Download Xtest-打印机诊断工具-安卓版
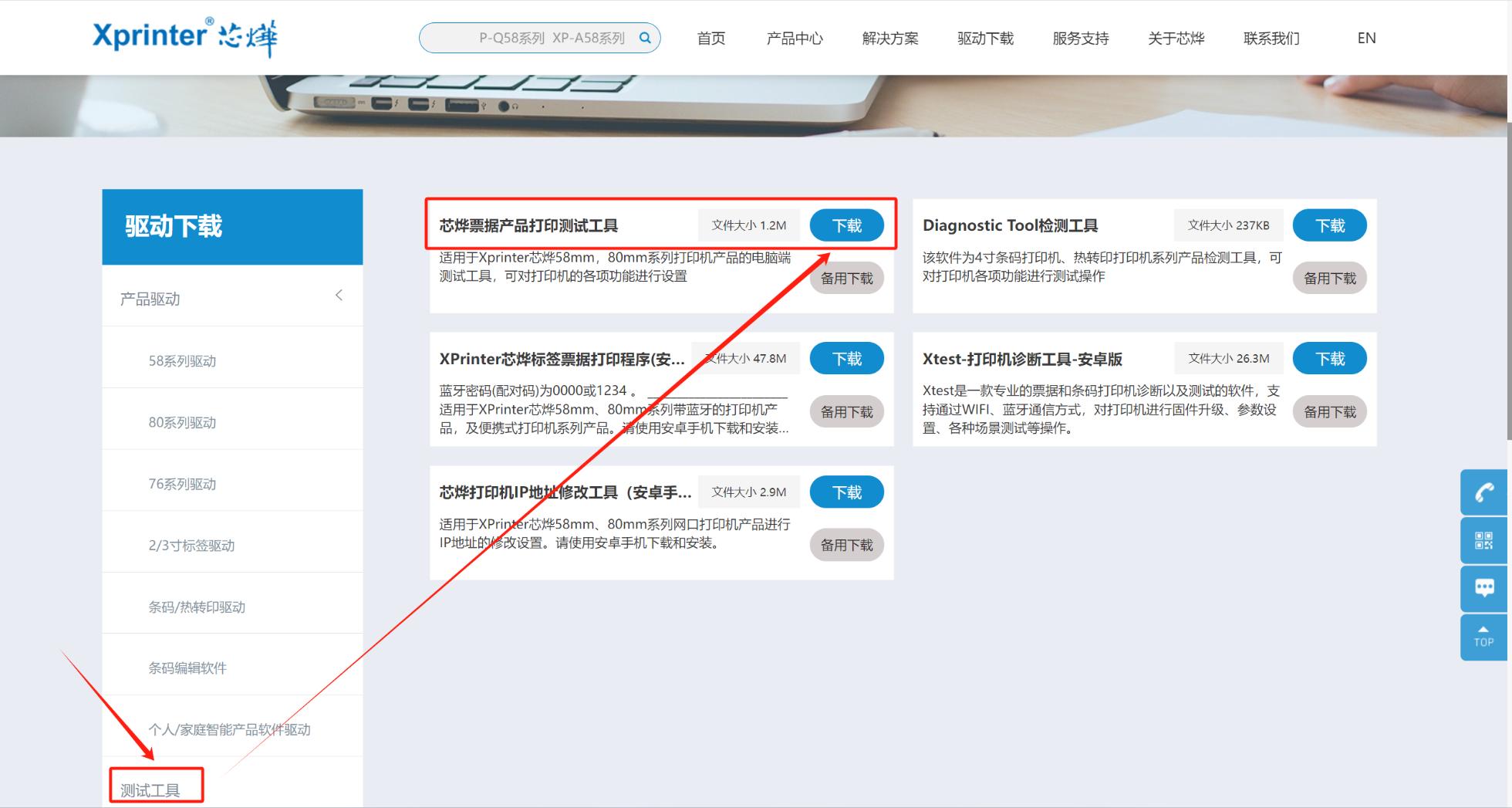The height and width of the screenshot is (808, 1512). tap(1330, 358)
